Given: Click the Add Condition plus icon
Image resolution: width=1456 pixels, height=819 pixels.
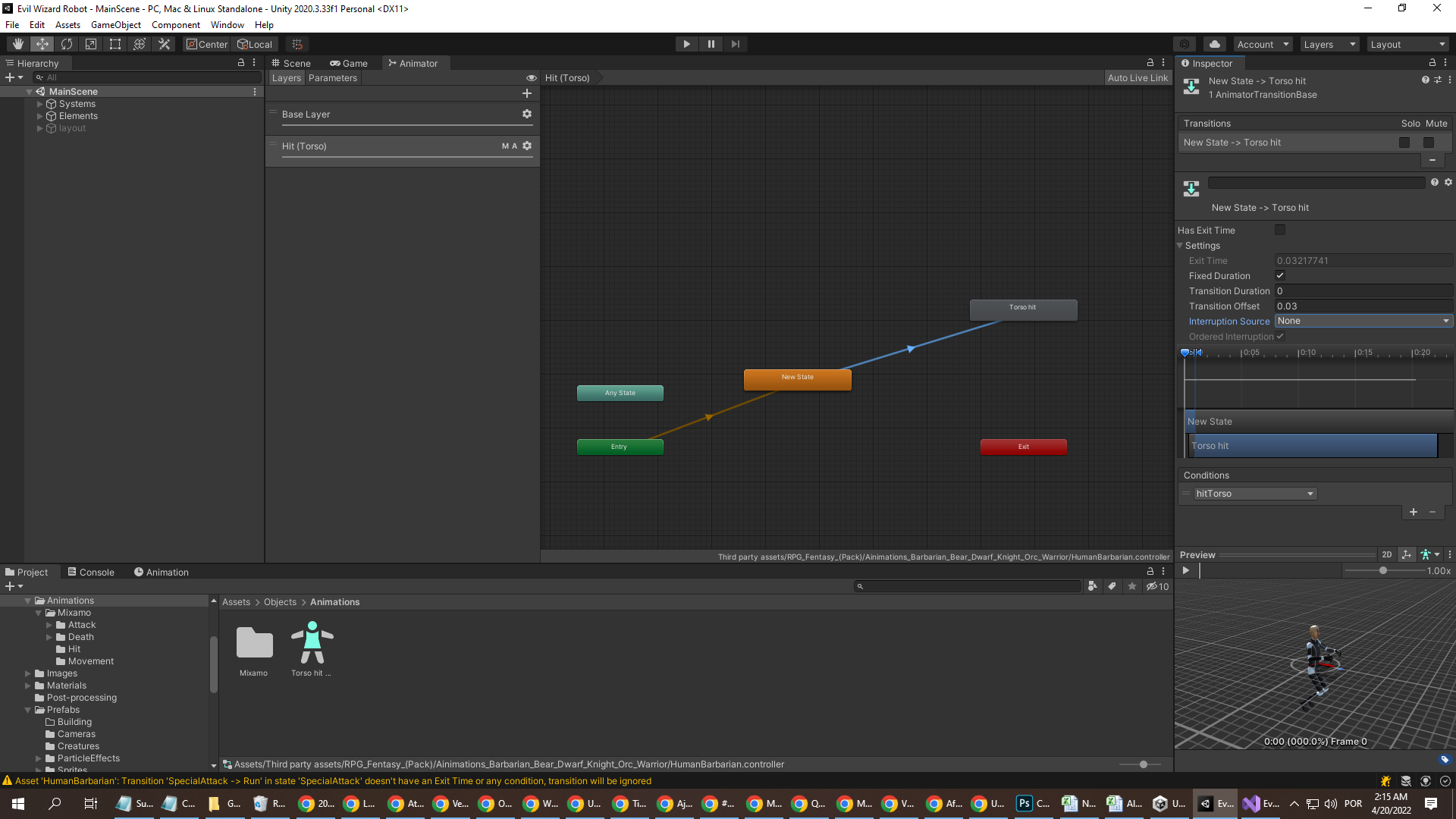Looking at the screenshot, I should [1413, 511].
